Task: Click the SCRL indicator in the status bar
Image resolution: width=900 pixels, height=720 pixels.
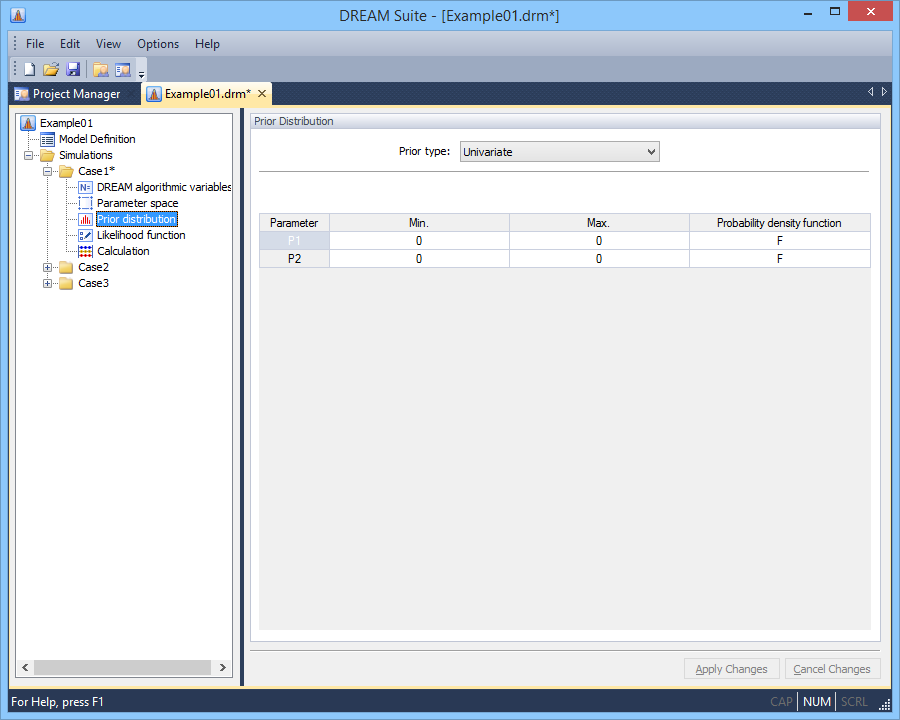Action: click(x=854, y=702)
